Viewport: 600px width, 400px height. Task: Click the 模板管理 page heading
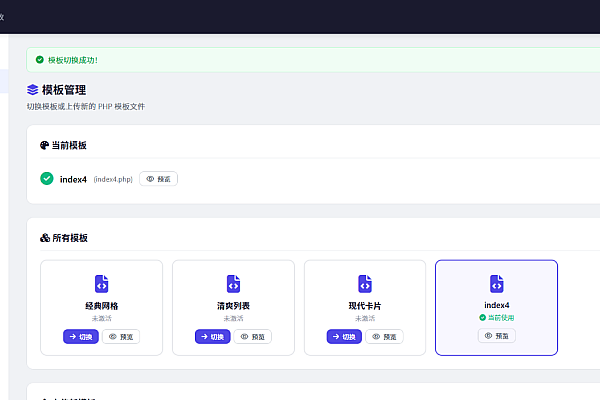point(64,90)
